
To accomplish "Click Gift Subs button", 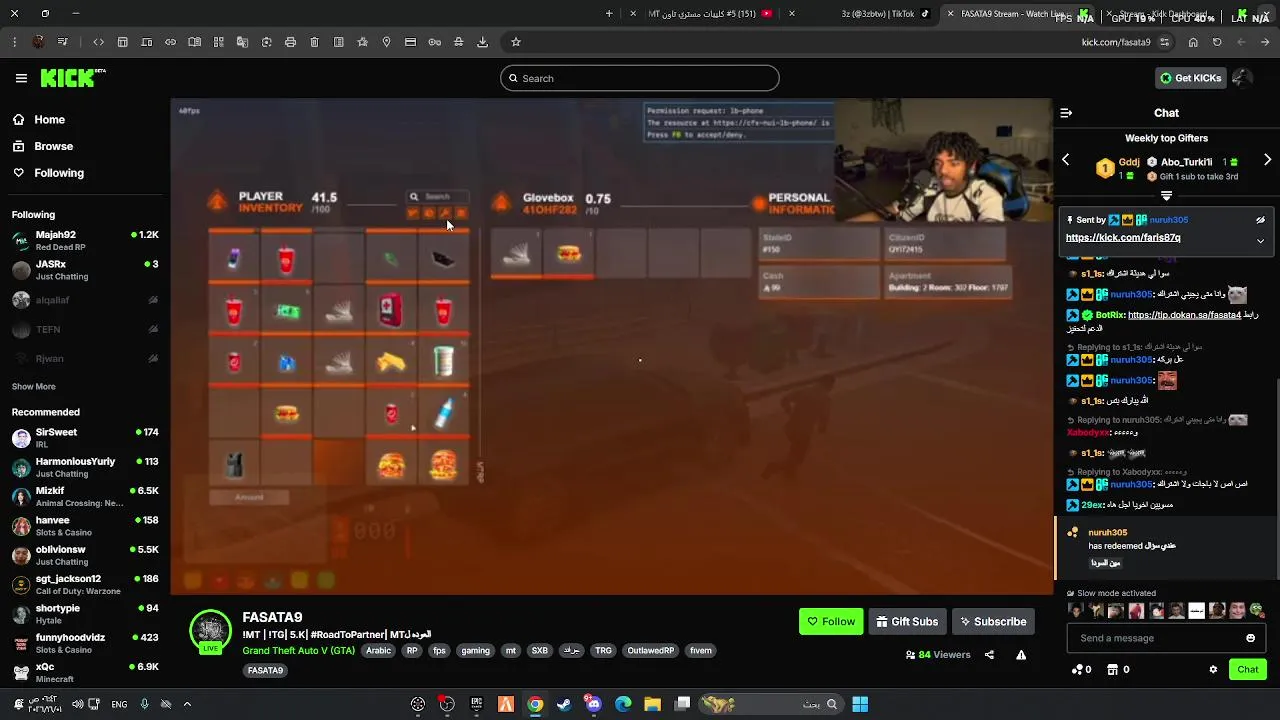I will coord(907,621).
